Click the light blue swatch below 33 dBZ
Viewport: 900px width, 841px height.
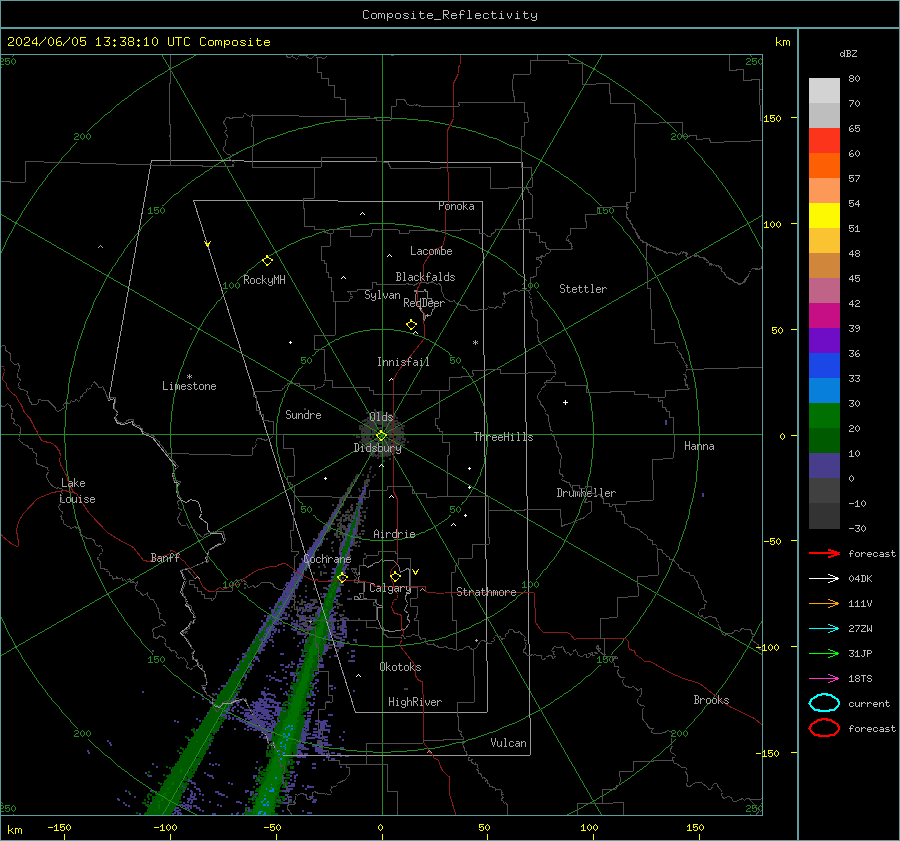pos(824,390)
